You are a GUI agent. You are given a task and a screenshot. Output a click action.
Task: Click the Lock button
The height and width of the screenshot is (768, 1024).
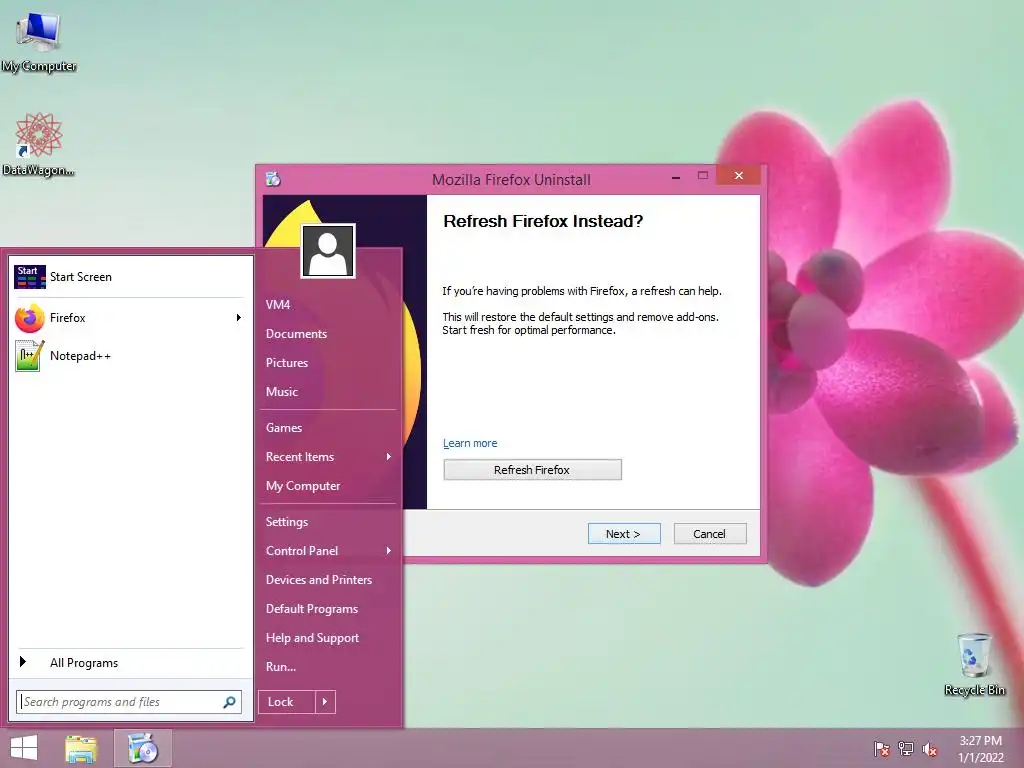287,702
